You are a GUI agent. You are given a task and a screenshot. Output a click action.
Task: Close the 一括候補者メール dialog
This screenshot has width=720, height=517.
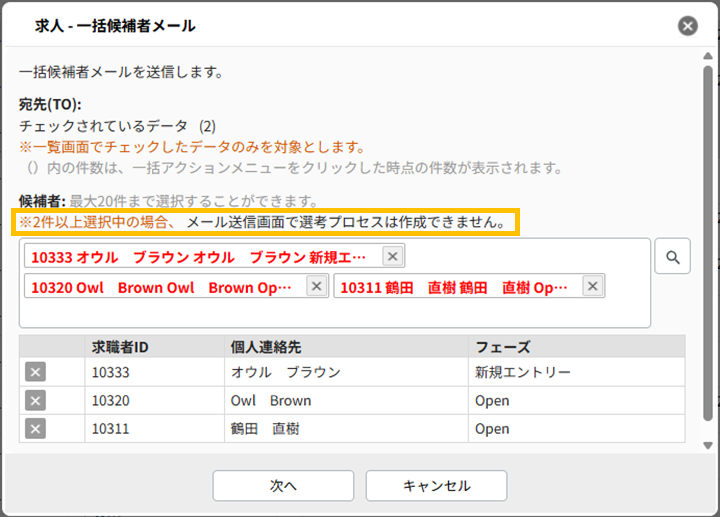coord(687,27)
